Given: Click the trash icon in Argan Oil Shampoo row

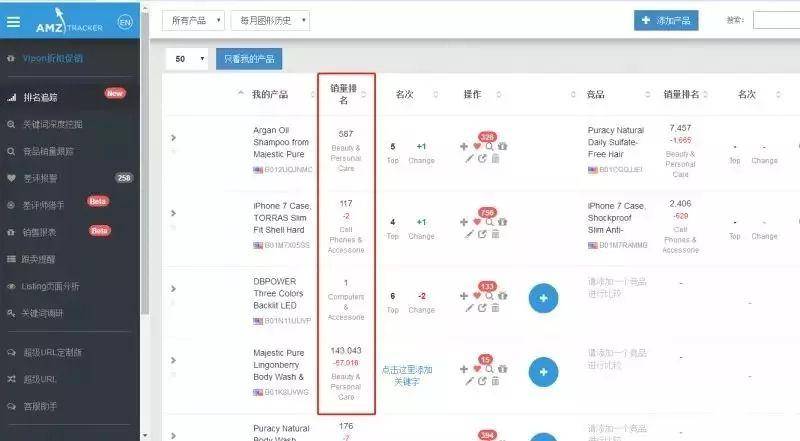Looking at the screenshot, I should tap(495, 159).
